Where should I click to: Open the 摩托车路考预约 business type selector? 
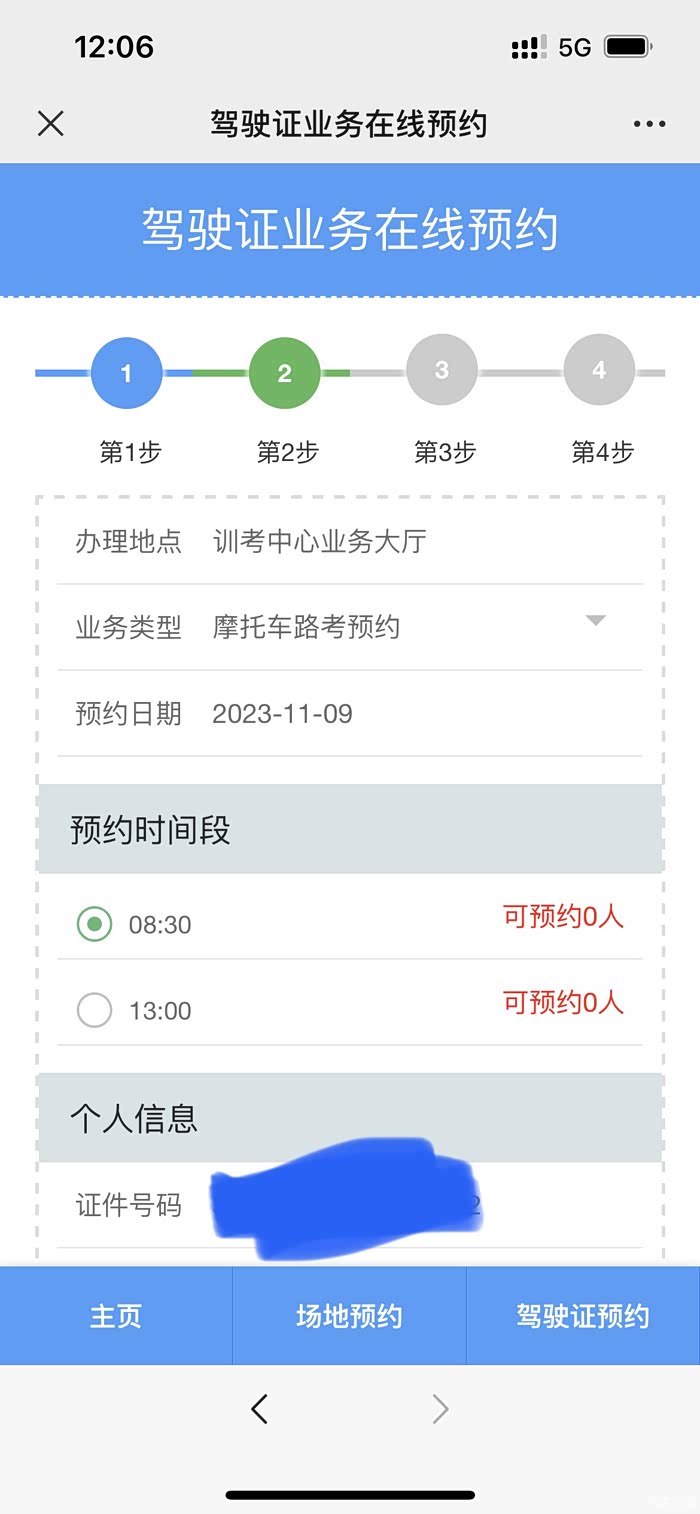(x=306, y=627)
